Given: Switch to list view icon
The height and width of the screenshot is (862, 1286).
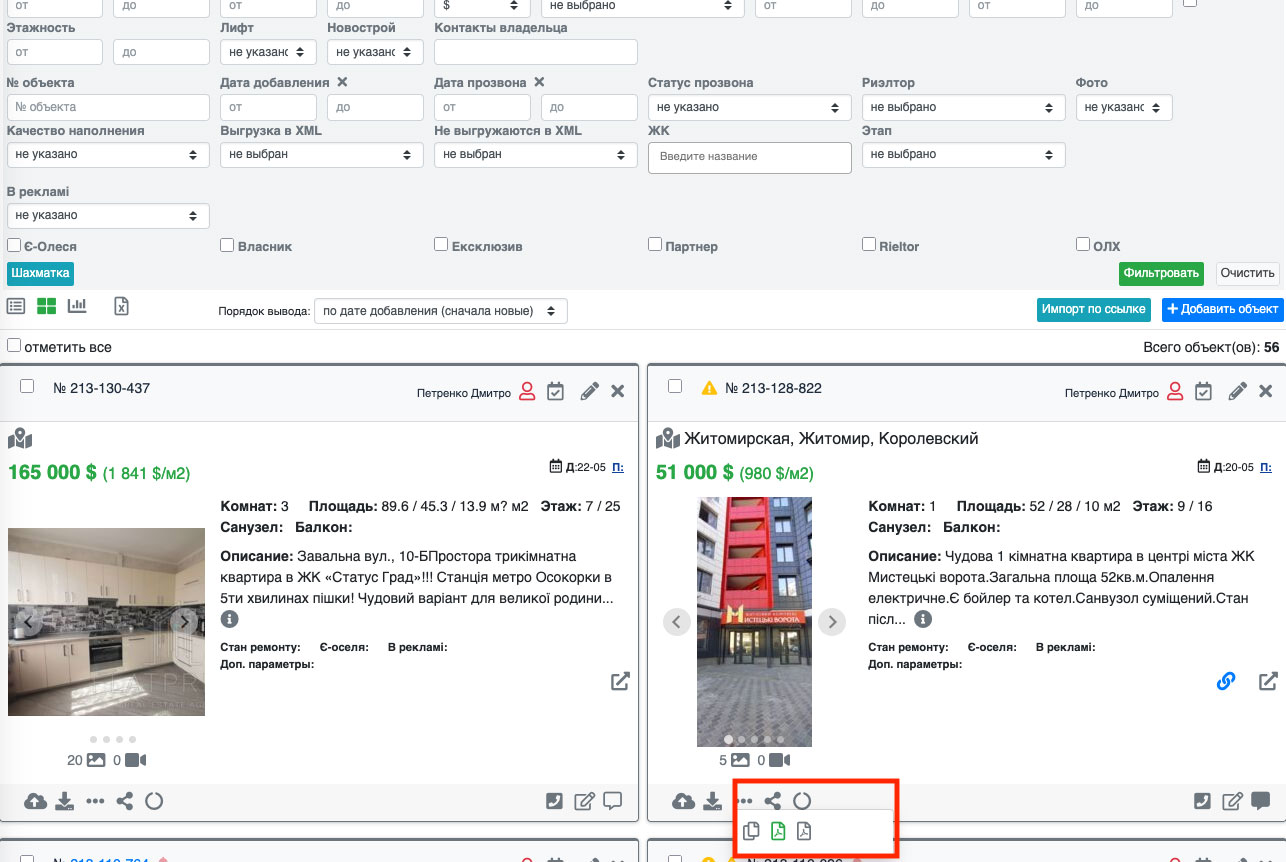Looking at the screenshot, I should [16, 306].
